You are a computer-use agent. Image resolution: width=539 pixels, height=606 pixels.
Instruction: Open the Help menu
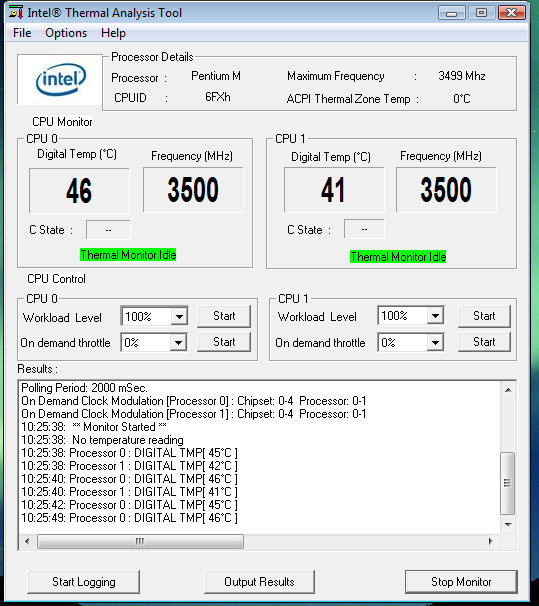(113, 33)
